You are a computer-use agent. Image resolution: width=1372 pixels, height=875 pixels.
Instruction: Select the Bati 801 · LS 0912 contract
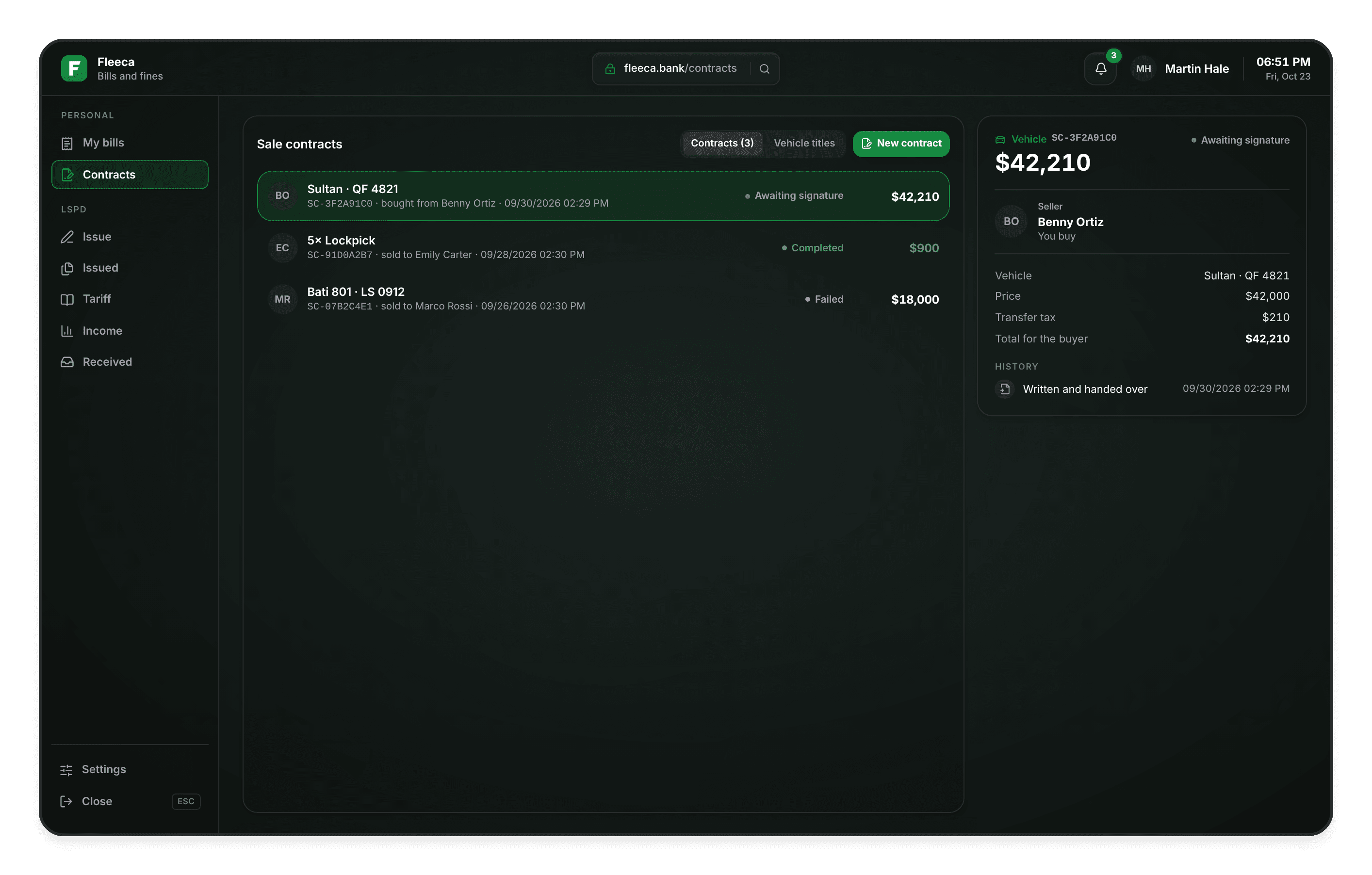(604, 298)
